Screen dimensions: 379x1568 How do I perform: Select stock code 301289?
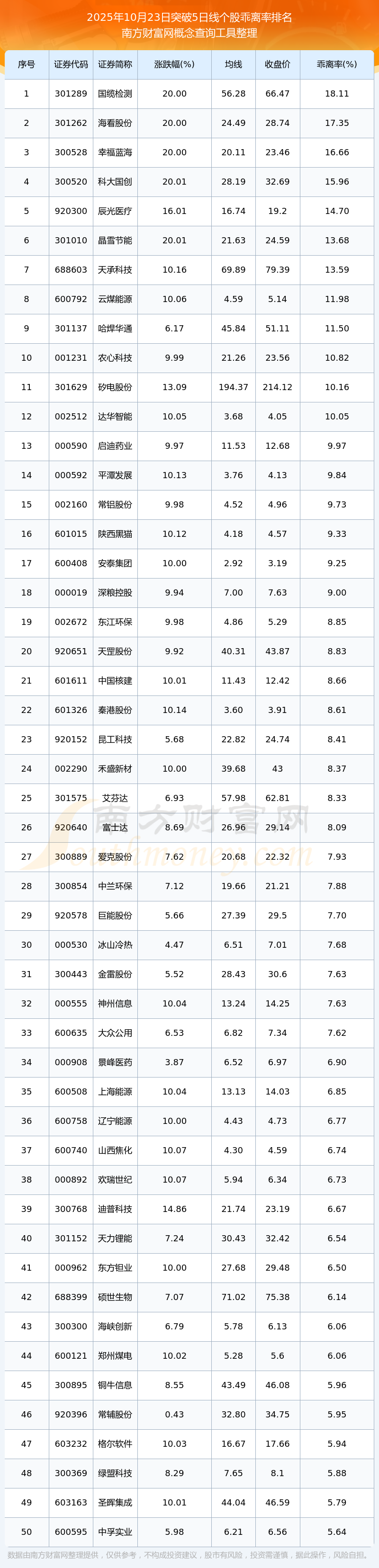click(x=71, y=94)
